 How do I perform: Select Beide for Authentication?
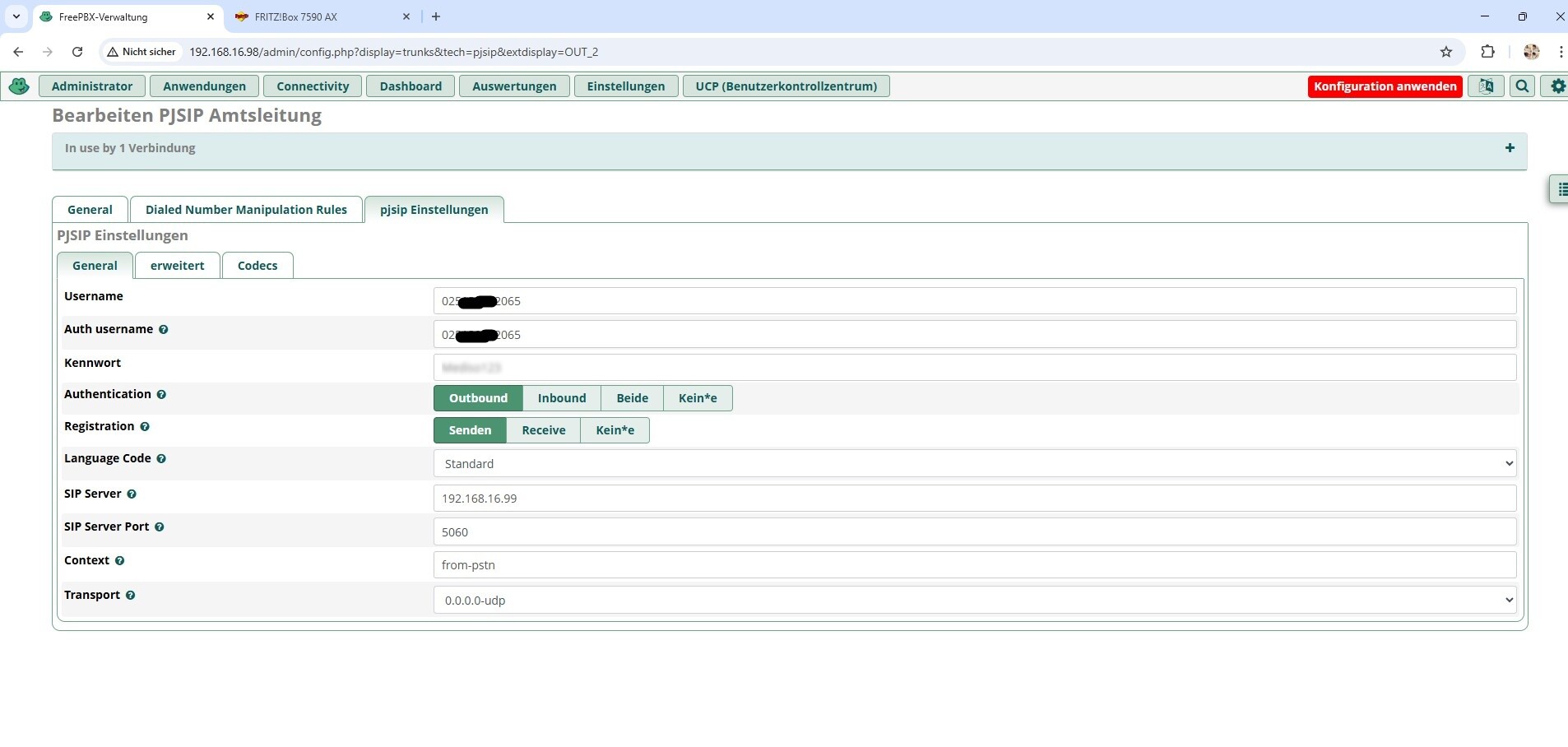pyautogui.click(x=632, y=398)
